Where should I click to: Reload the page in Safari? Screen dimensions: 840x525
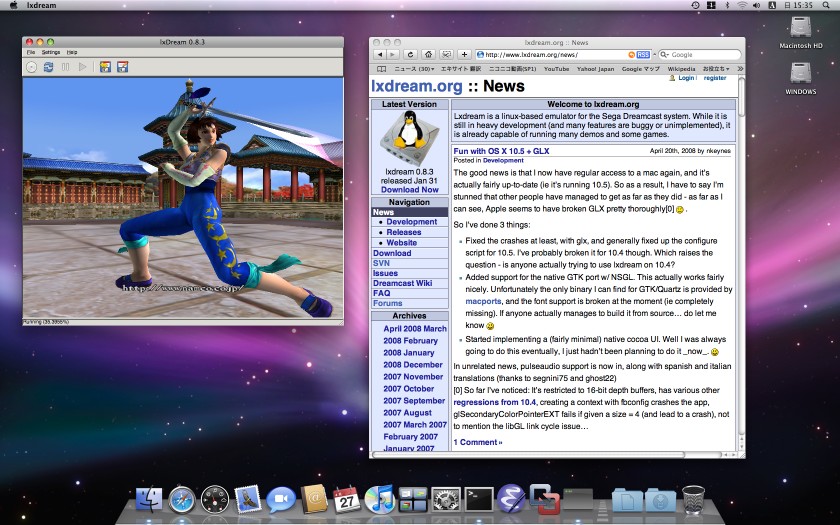[410, 55]
